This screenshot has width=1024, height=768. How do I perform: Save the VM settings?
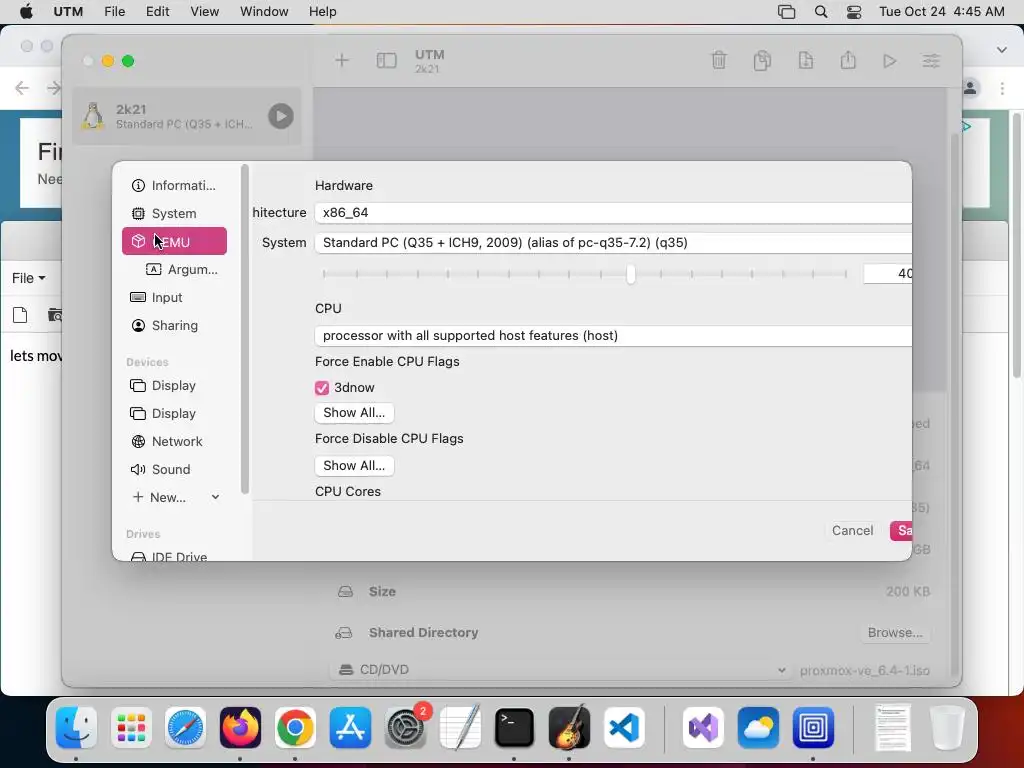point(901,531)
